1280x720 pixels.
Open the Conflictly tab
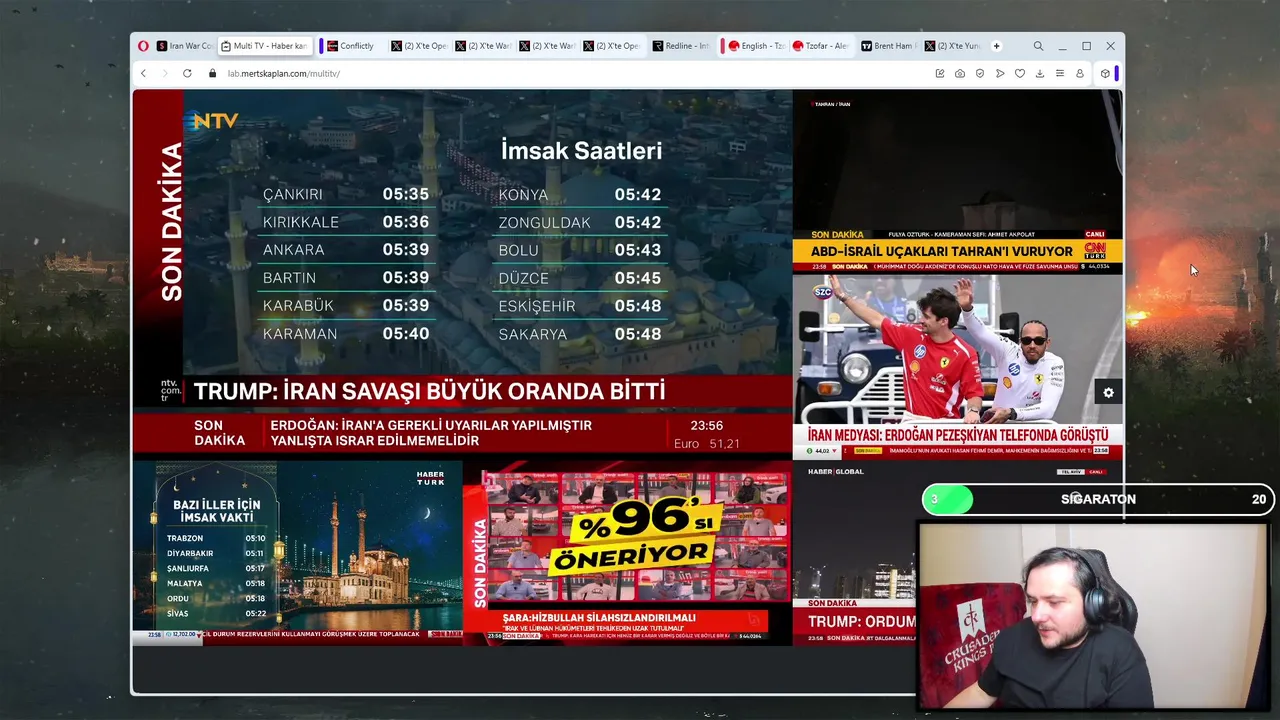[x=351, y=46]
